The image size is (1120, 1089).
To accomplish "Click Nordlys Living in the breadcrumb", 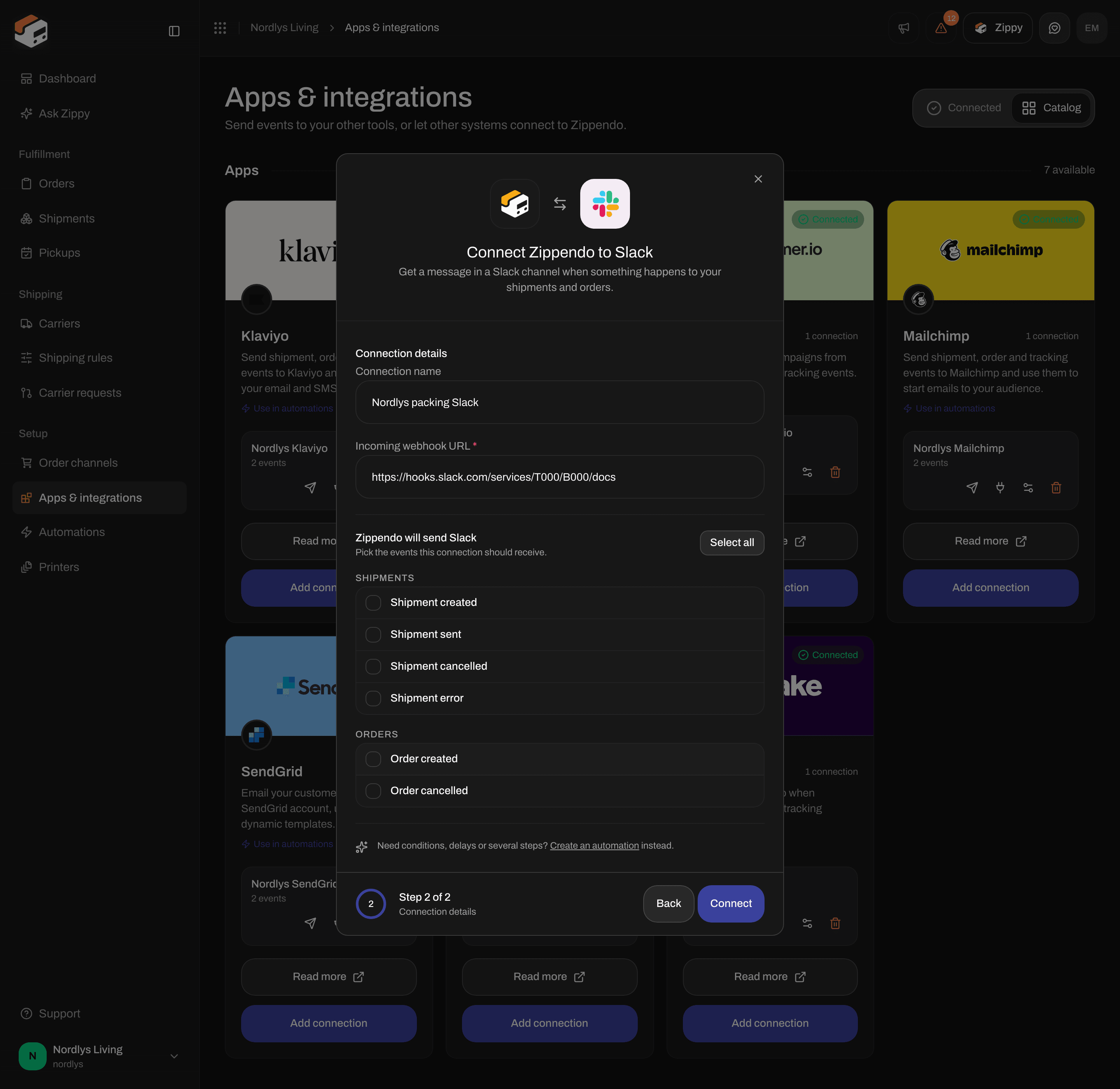I will 284,28.
